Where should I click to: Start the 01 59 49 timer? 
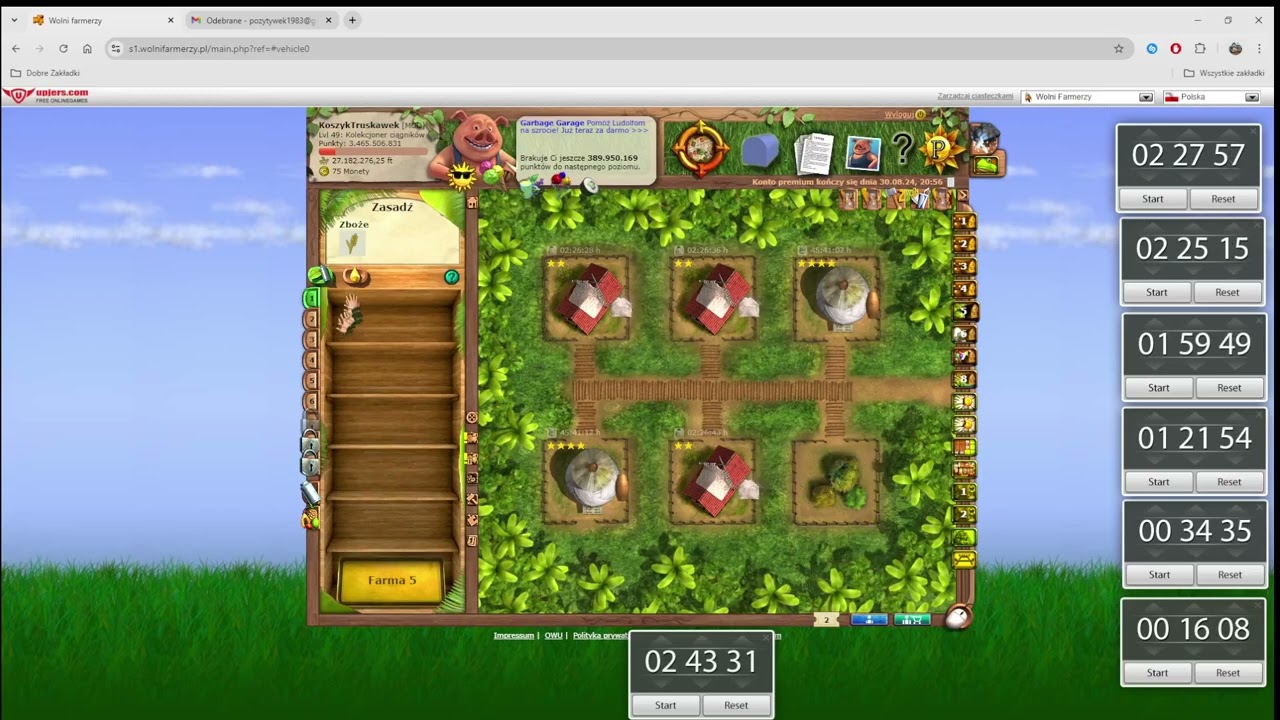(x=1158, y=388)
